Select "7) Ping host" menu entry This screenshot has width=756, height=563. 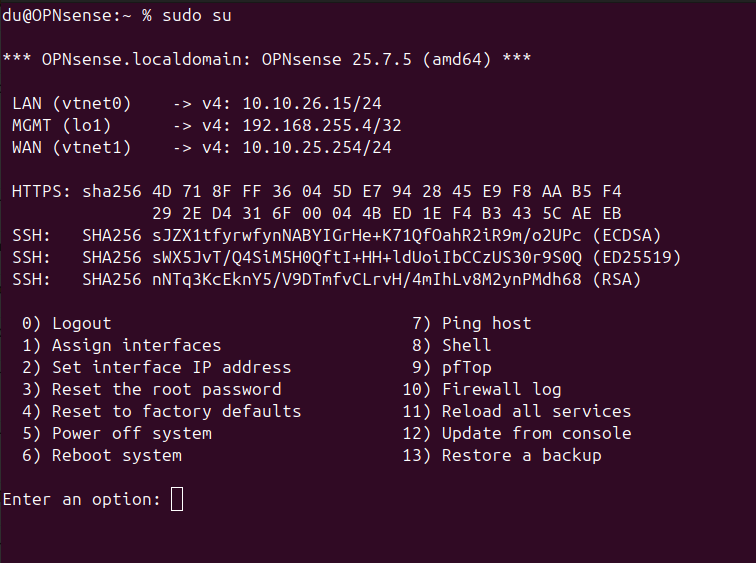pyautogui.click(x=471, y=323)
